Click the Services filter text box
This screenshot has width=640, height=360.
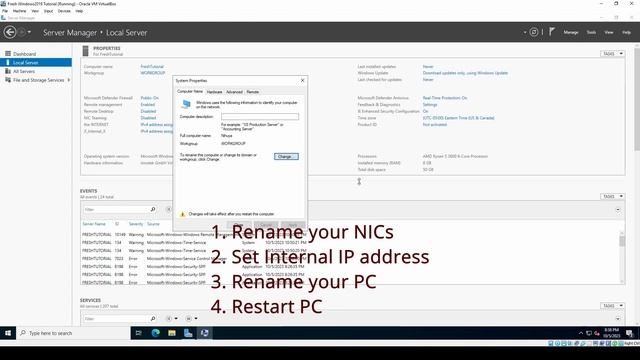pos(116,319)
